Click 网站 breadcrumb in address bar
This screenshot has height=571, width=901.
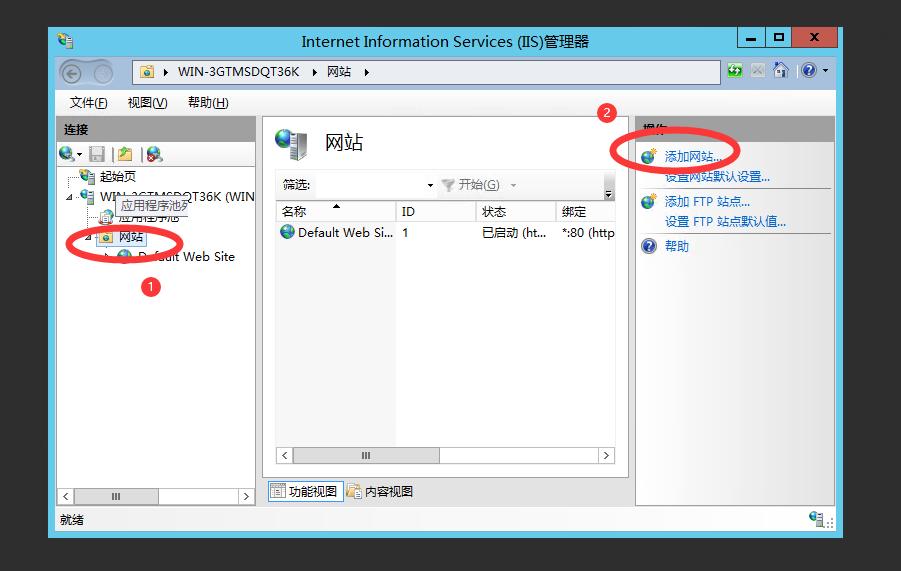339,72
